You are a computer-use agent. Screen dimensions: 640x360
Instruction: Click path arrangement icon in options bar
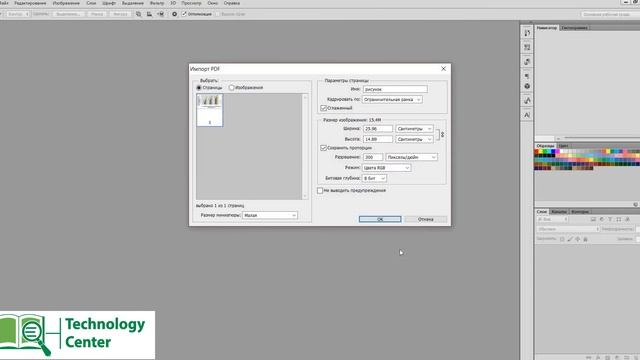click(x=160, y=14)
